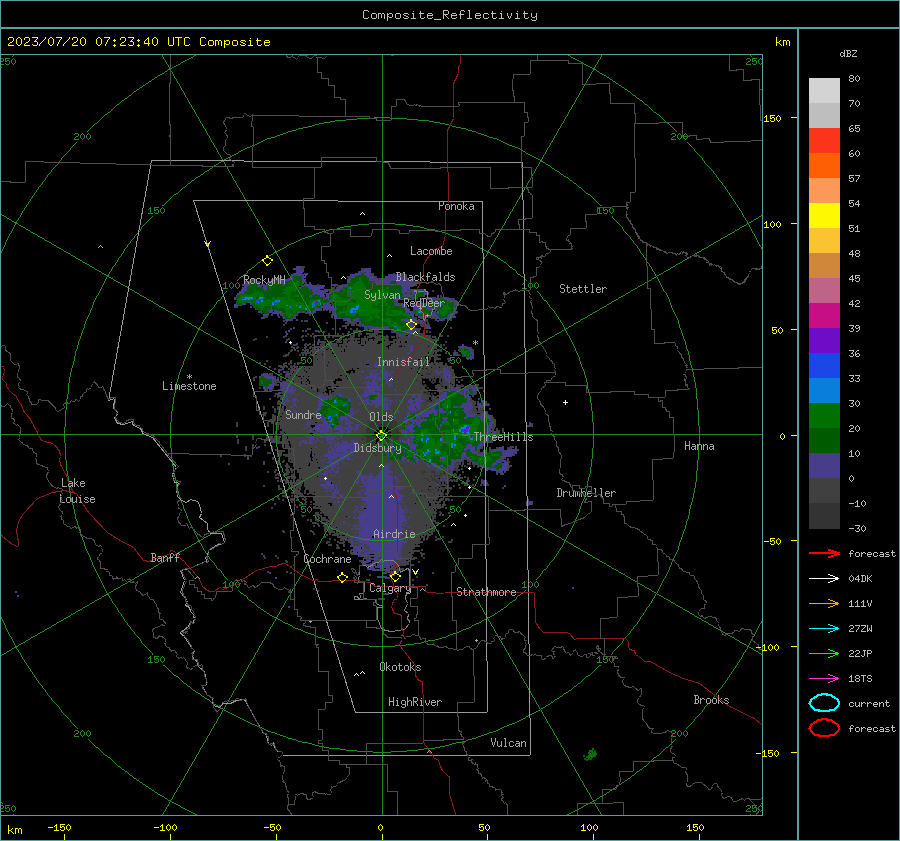Click the yellow diamond marker near RockyMH

[x=267, y=261]
